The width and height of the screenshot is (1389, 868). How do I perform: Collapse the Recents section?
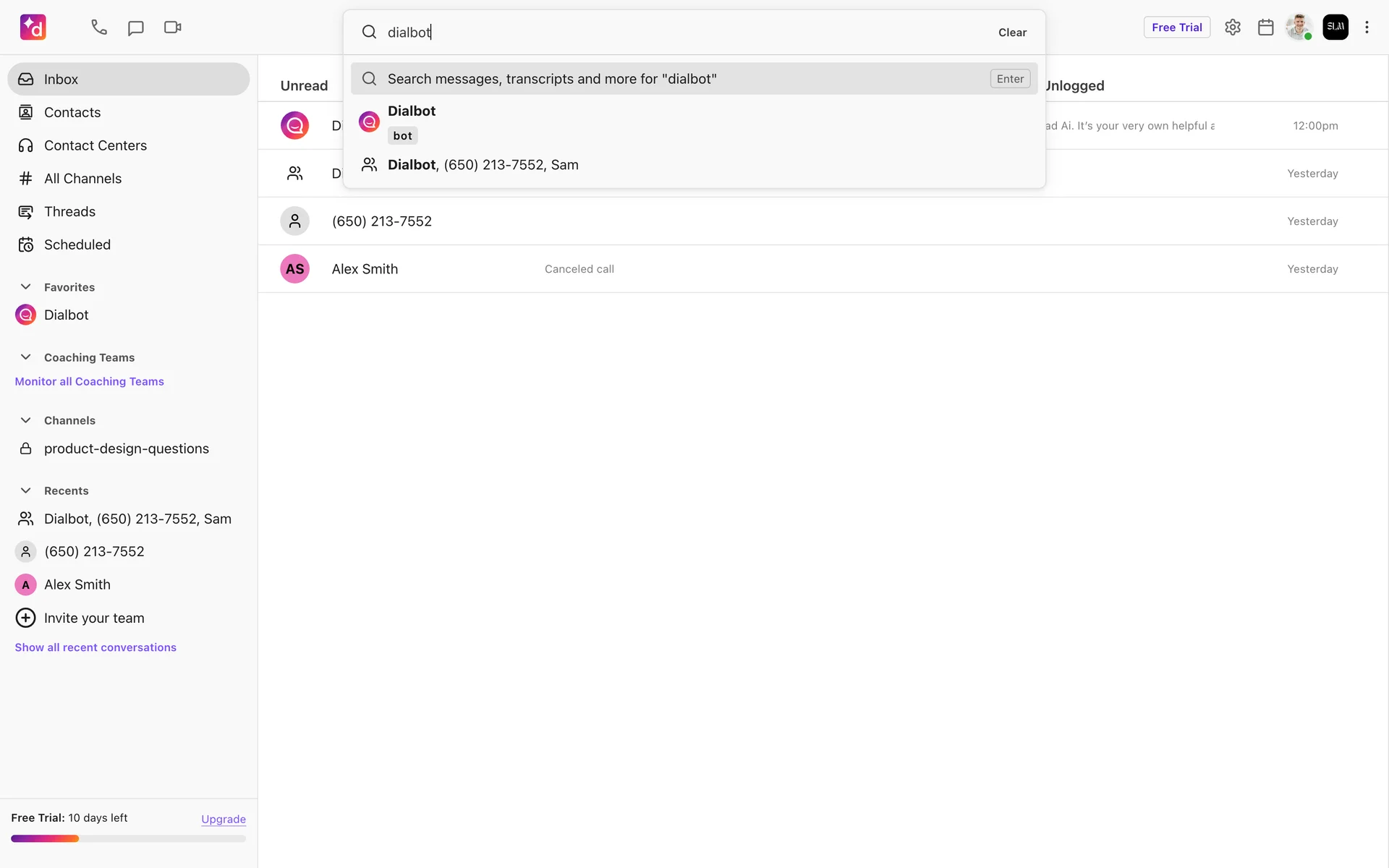coord(25,490)
